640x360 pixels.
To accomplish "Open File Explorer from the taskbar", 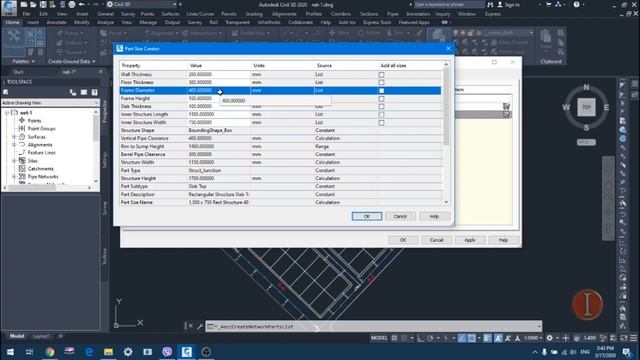I will click(x=108, y=351).
